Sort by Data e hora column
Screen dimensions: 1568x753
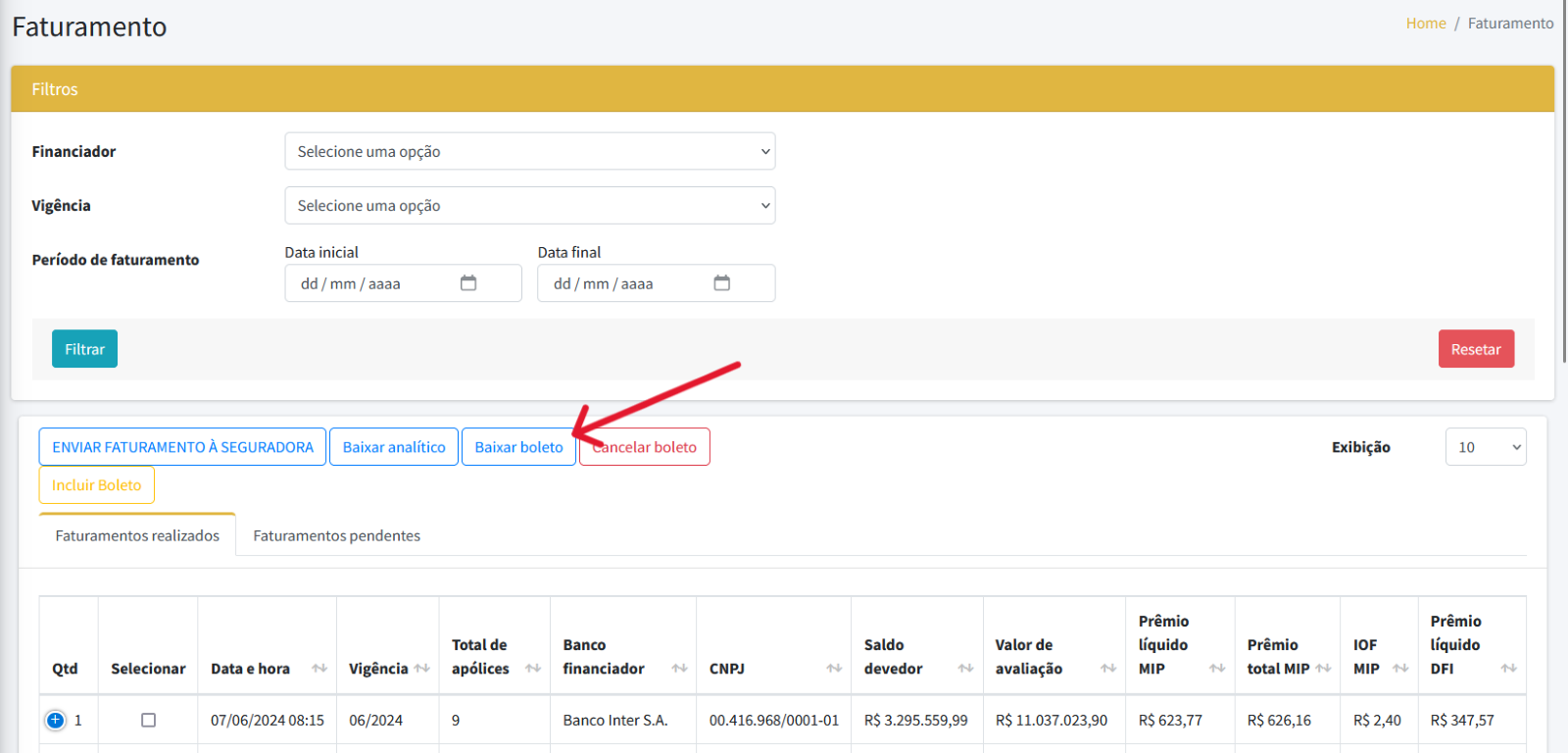(319, 668)
